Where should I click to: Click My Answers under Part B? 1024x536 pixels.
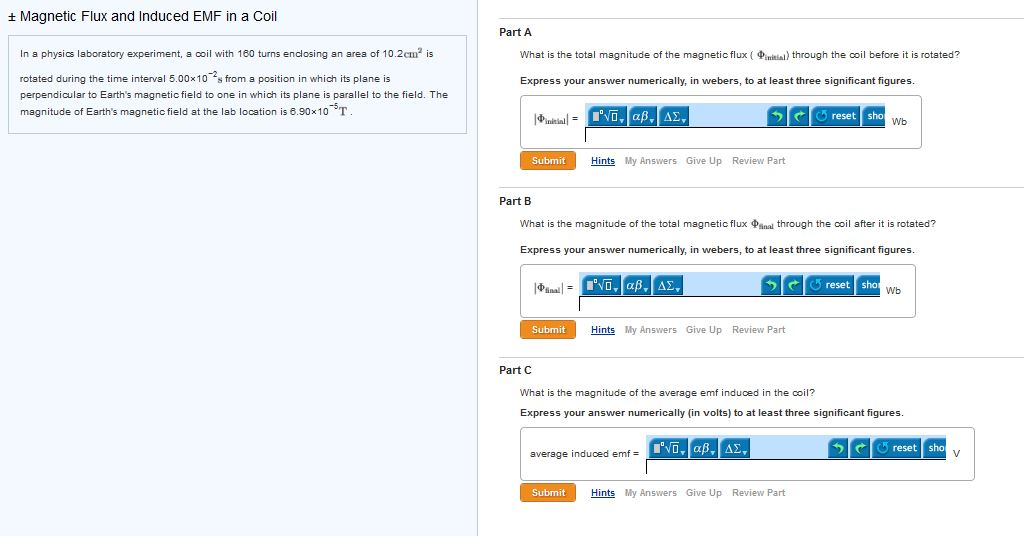(x=650, y=330)
